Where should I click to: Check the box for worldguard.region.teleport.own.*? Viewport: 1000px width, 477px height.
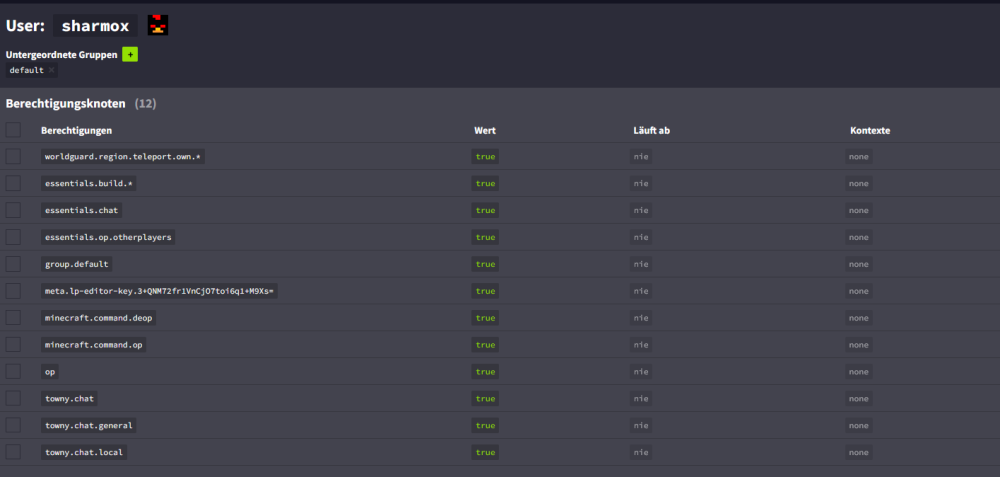[13, 157]
